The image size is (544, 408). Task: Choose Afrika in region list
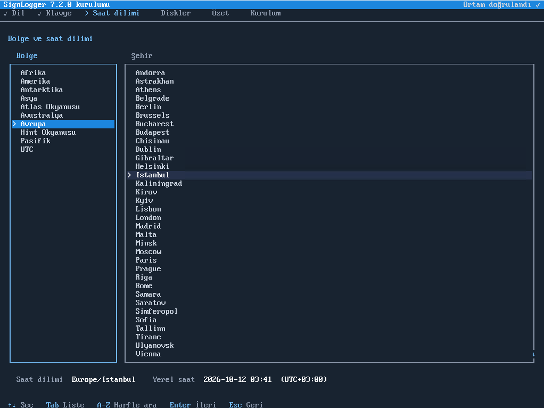63,73
